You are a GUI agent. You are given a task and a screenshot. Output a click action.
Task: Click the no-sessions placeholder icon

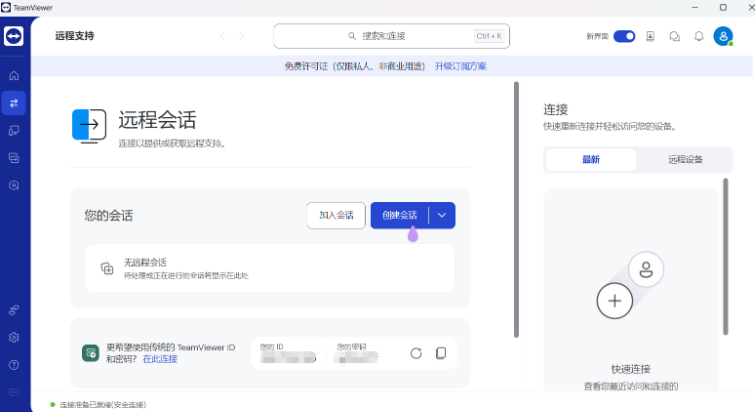coord(107,268)
